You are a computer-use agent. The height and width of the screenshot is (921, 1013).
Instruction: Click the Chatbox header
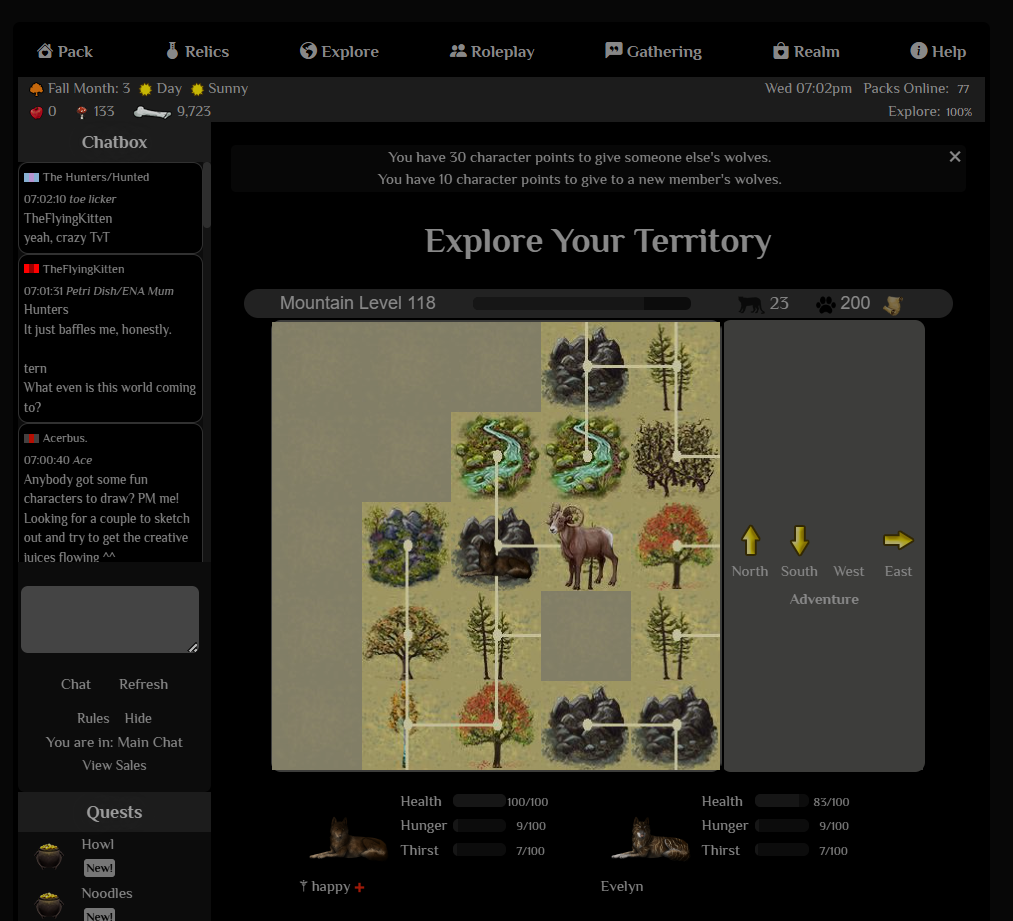click(114, 142)
